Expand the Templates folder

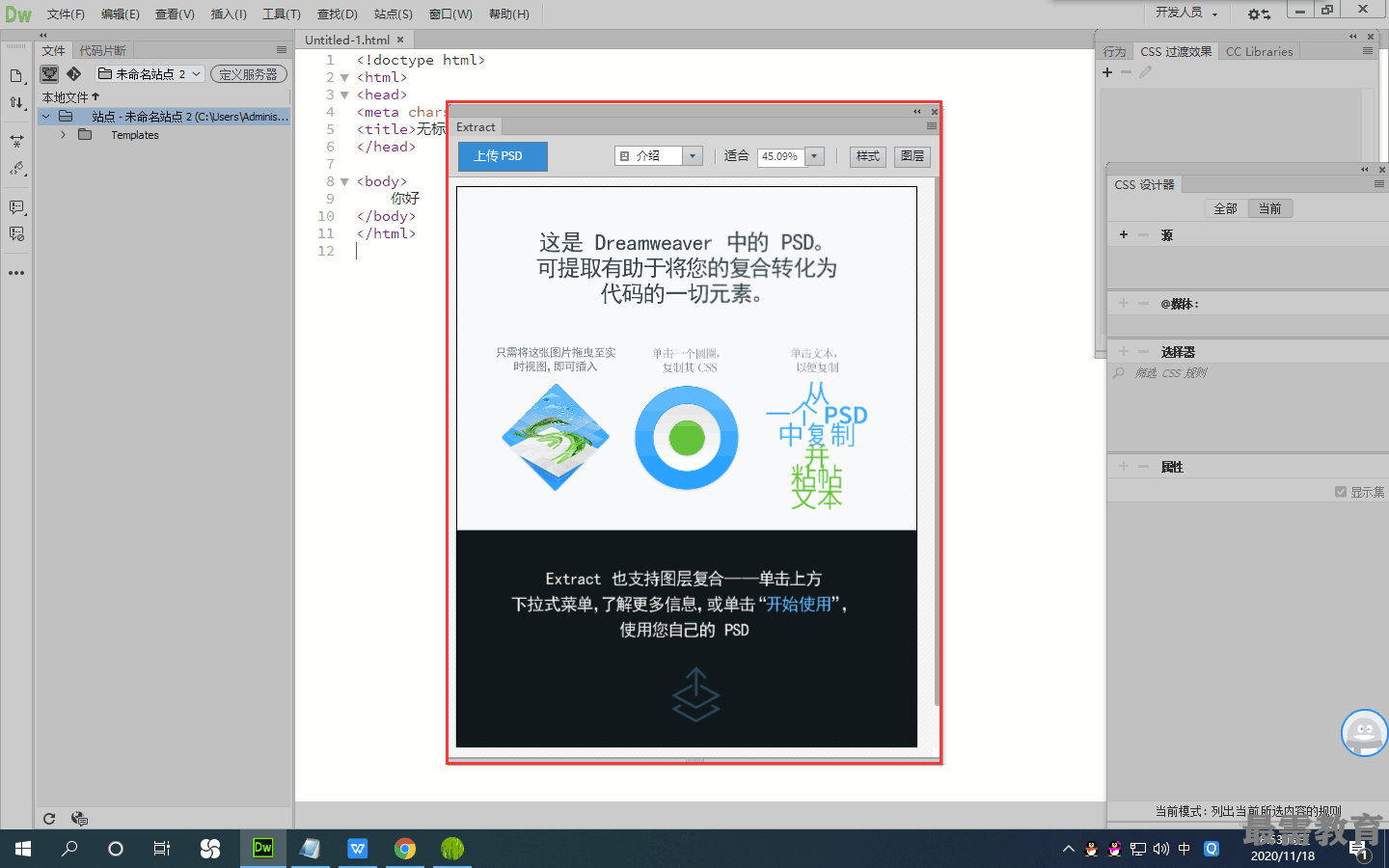63,135
